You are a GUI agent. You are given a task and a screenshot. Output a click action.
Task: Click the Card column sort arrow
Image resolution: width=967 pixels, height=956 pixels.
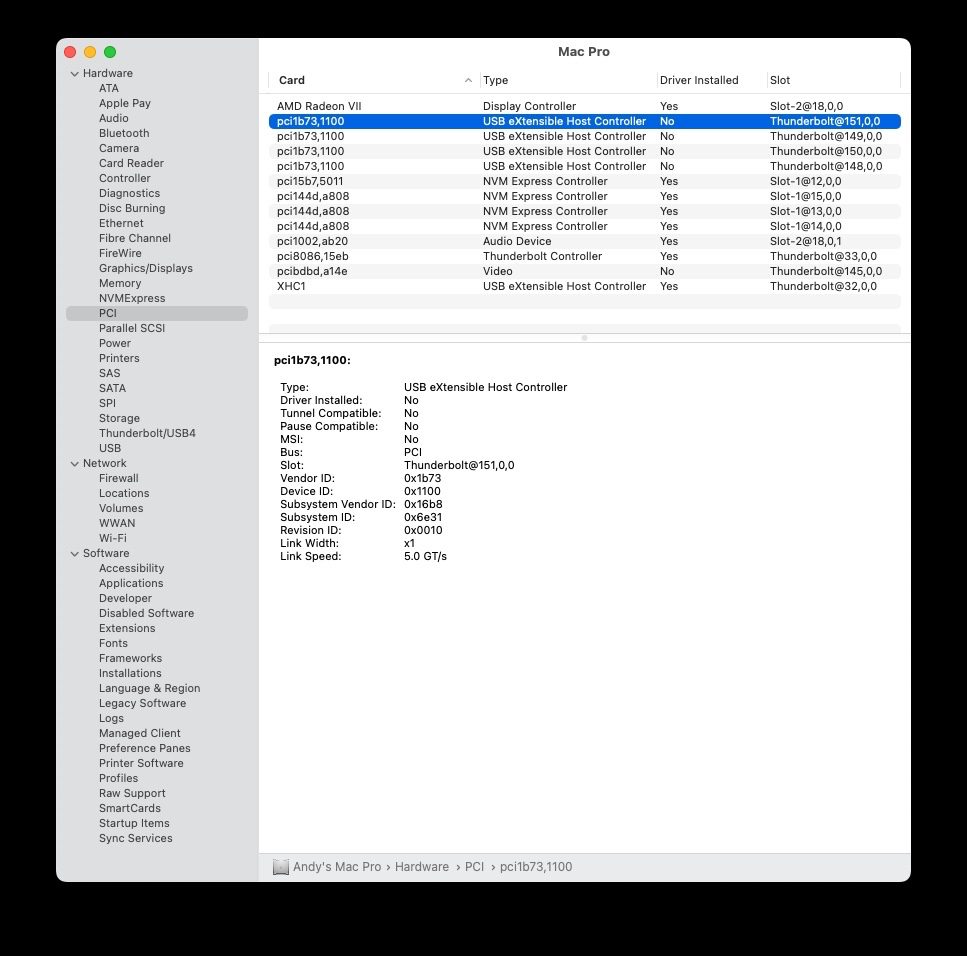pos(468,80)
